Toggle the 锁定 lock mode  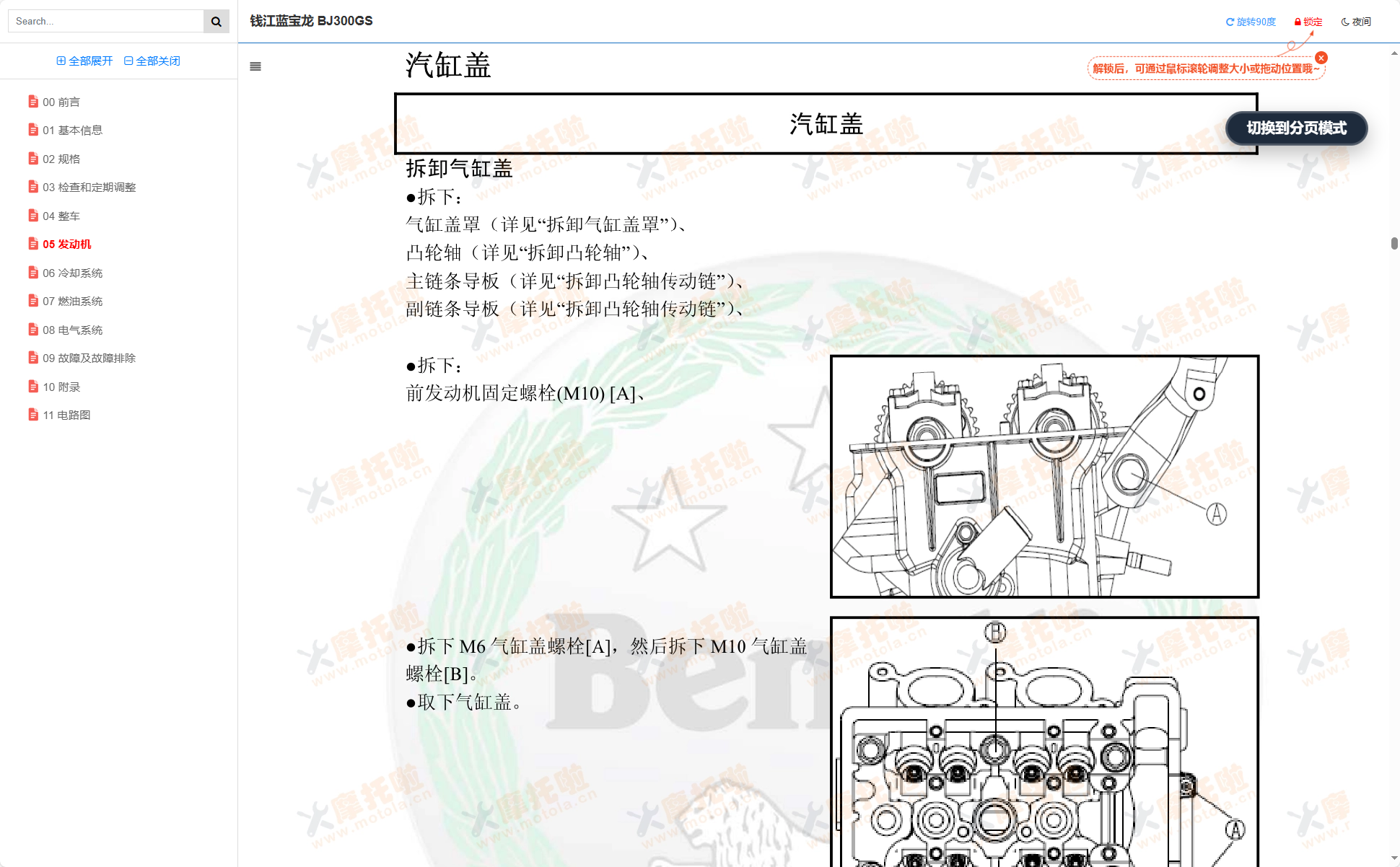coord(1308,21)
